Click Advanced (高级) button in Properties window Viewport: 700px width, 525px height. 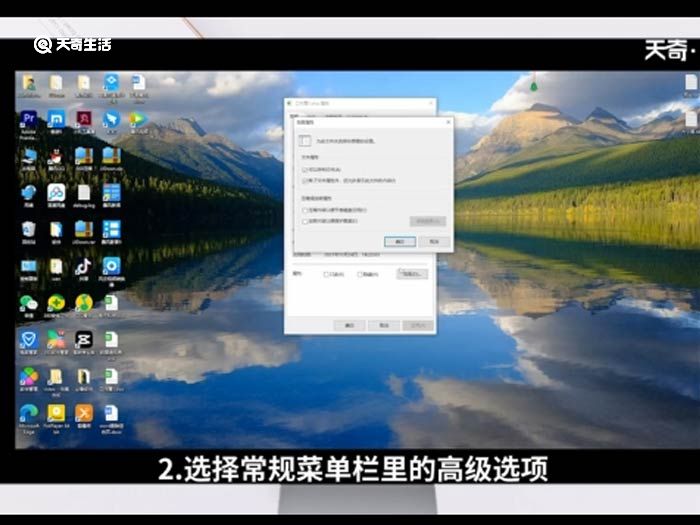(x=412, y=274)
